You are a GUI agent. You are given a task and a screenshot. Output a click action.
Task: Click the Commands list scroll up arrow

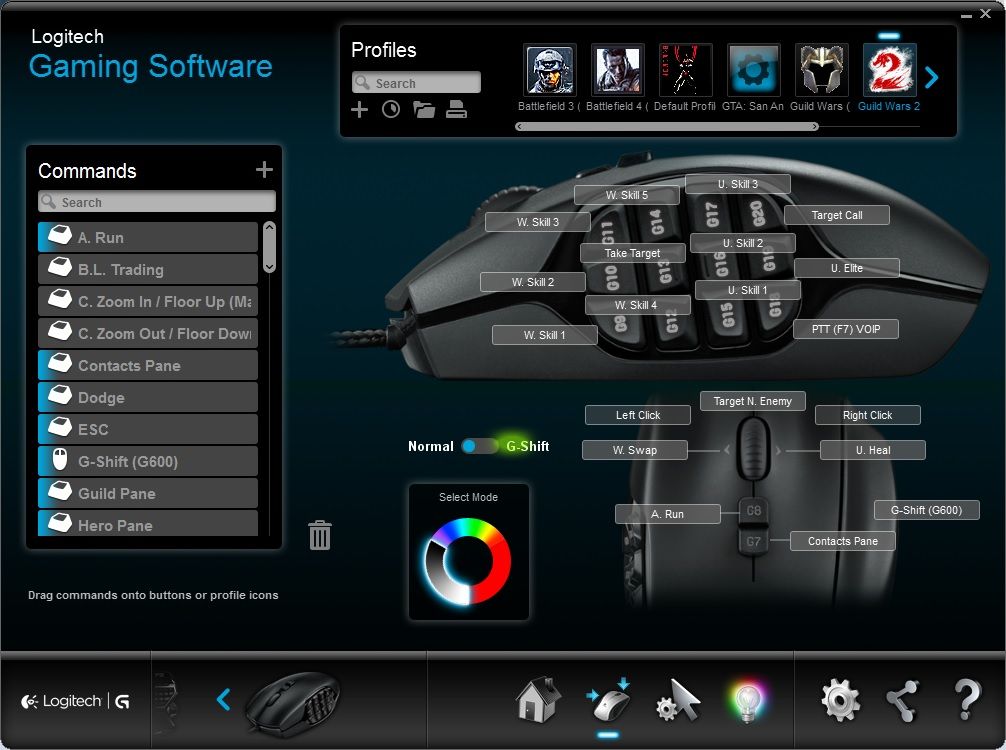coord(269,226)
